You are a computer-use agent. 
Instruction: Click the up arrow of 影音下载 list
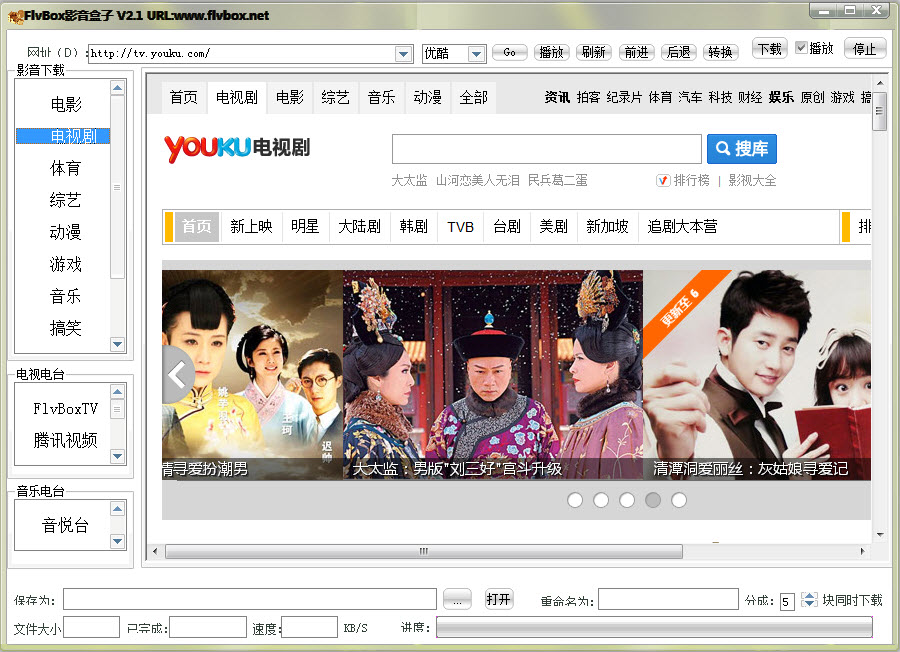click(118, 88)
